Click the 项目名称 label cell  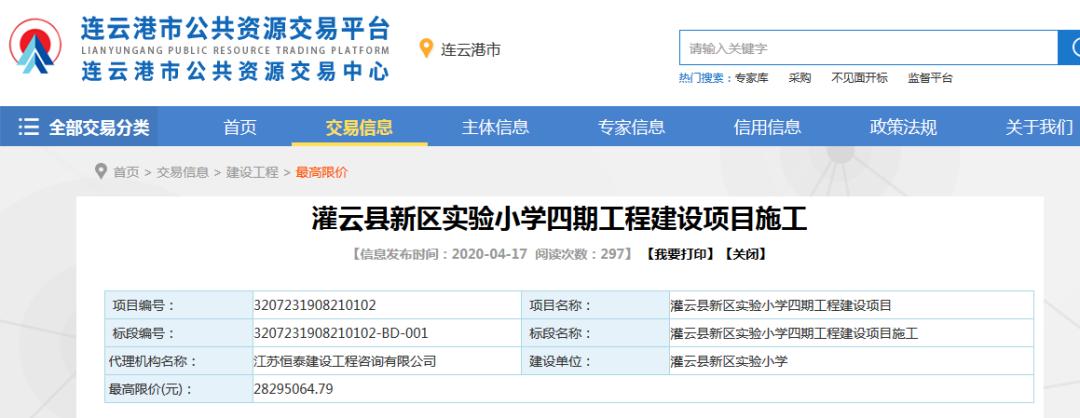tap(595, 305)
